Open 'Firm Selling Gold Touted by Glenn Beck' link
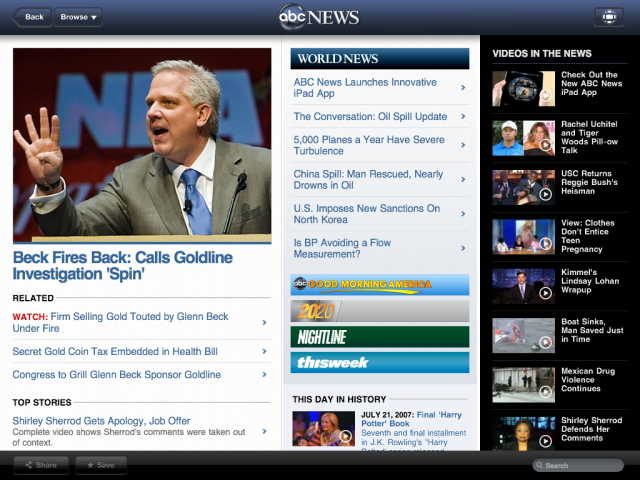The width and height of the screenshot is (640, 480). 120,322
